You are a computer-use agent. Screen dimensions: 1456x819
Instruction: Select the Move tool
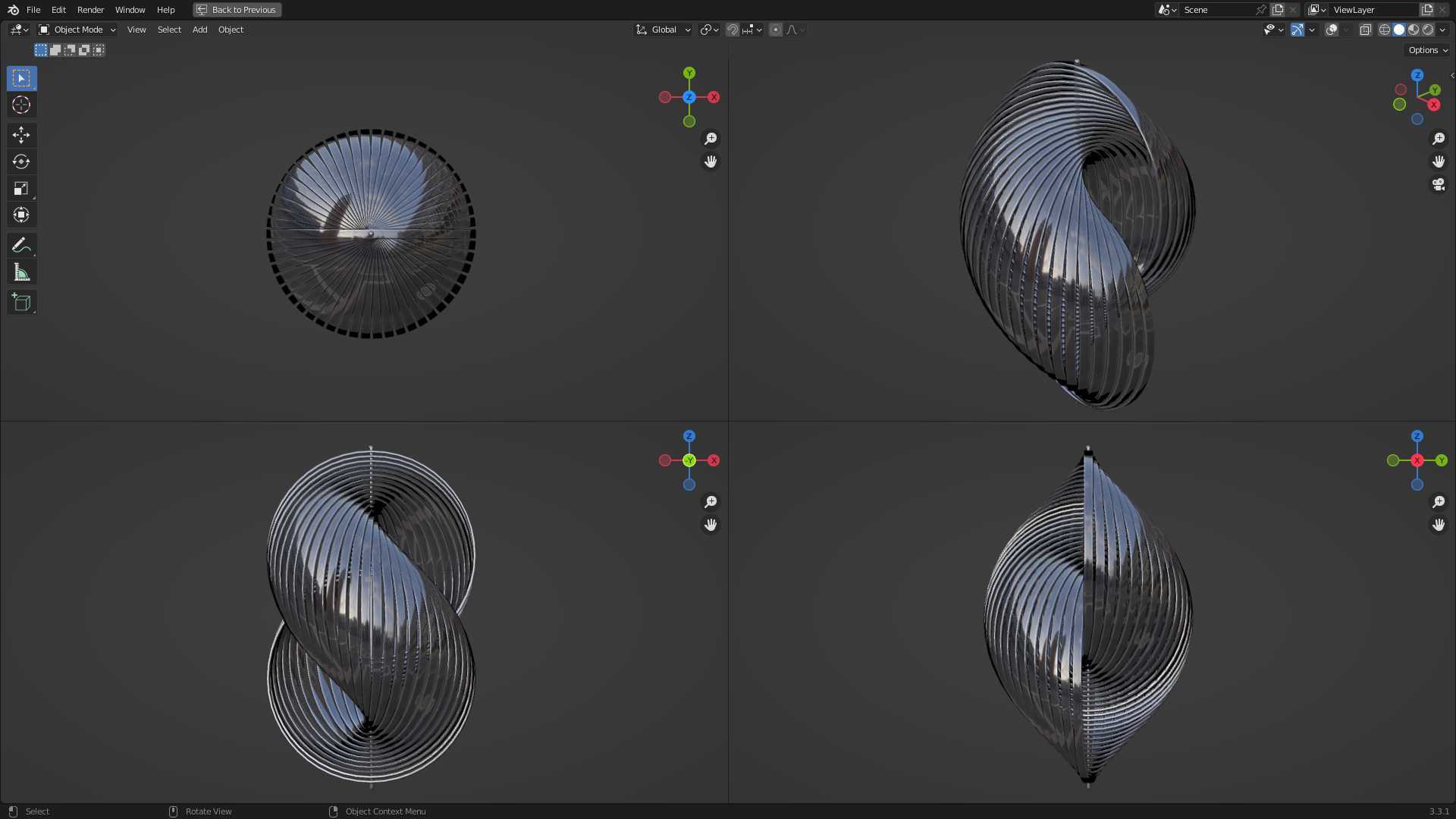click(21, 135)
